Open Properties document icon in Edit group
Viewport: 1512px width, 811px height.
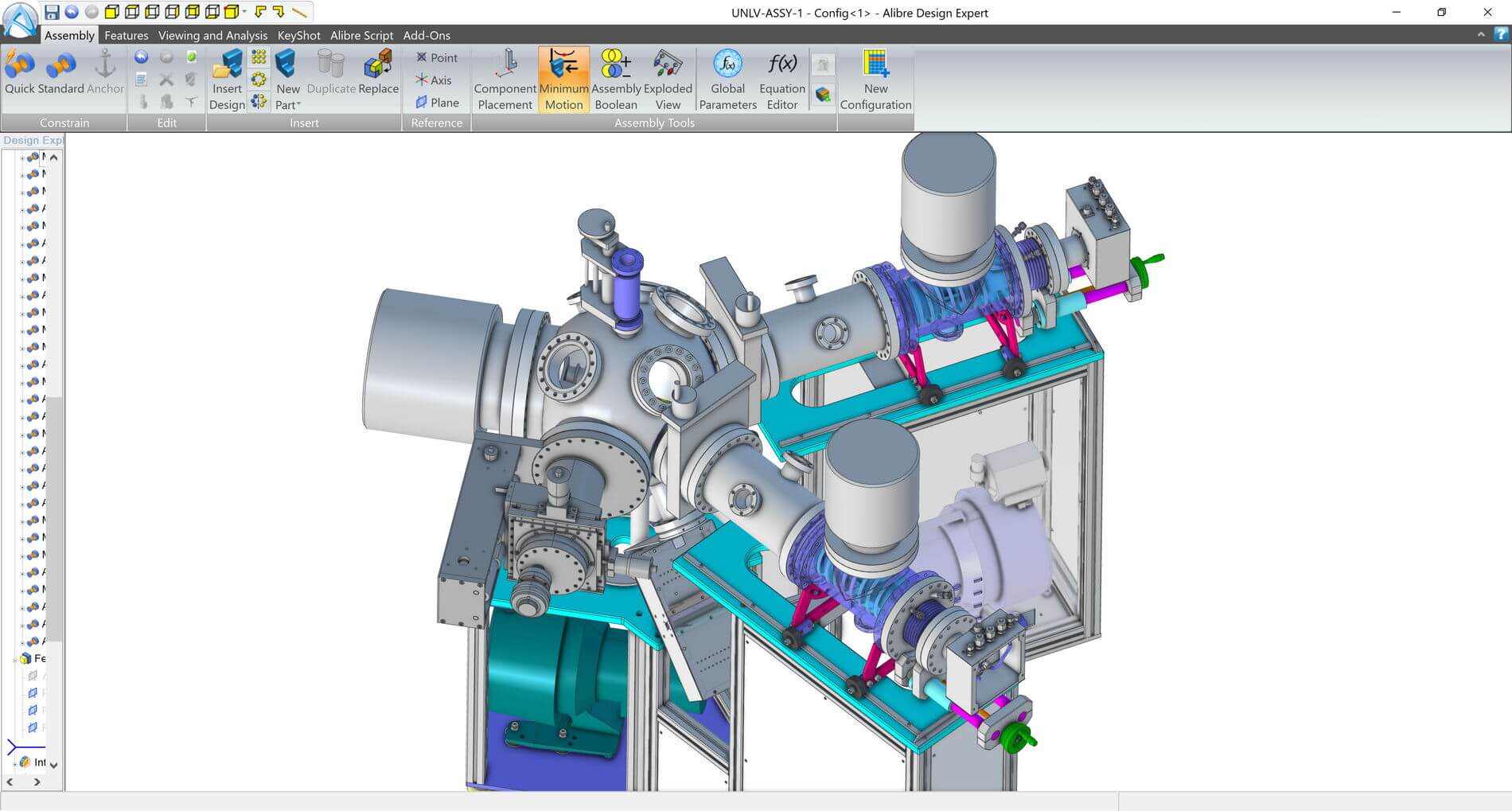click(x=142, y=79)
